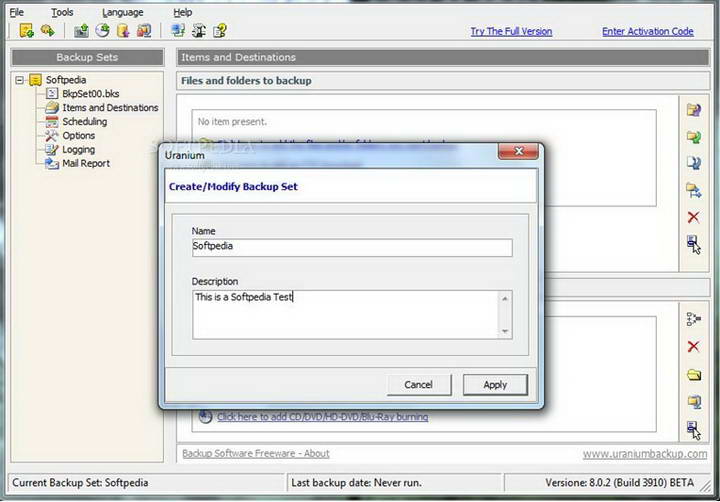
Task: Click the blue servers sync toolbar icon
Action: pos(178,31)
